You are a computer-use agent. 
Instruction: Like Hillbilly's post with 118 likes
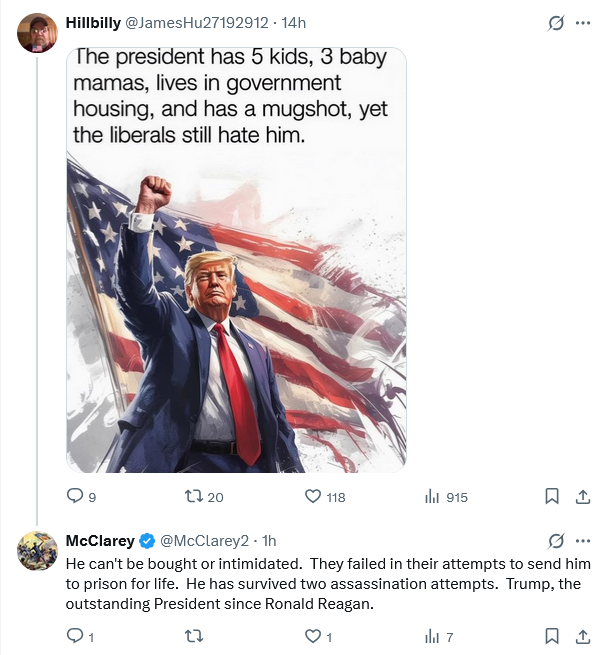[312, 496]
